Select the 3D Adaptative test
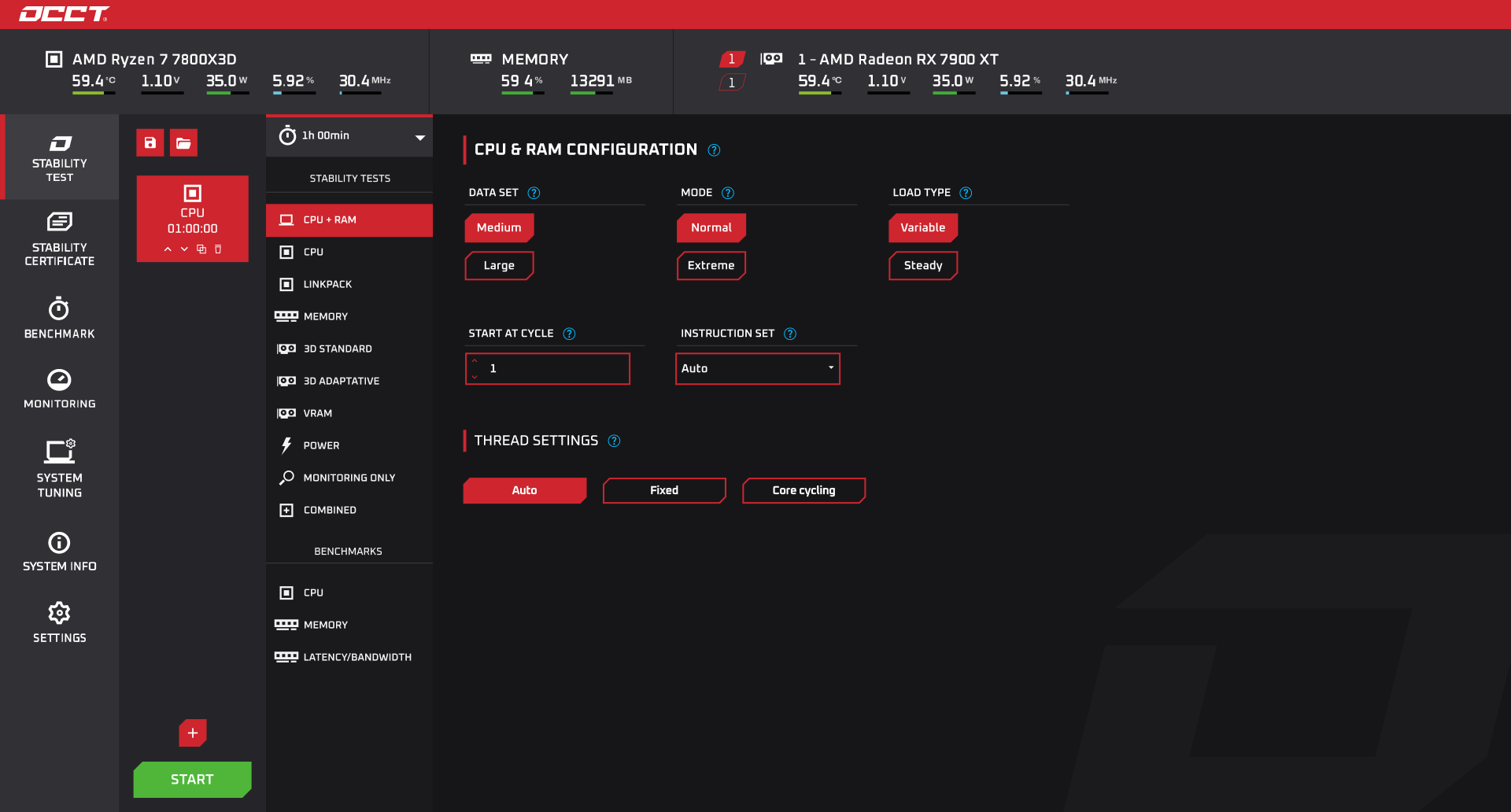 tap(349, 382)
